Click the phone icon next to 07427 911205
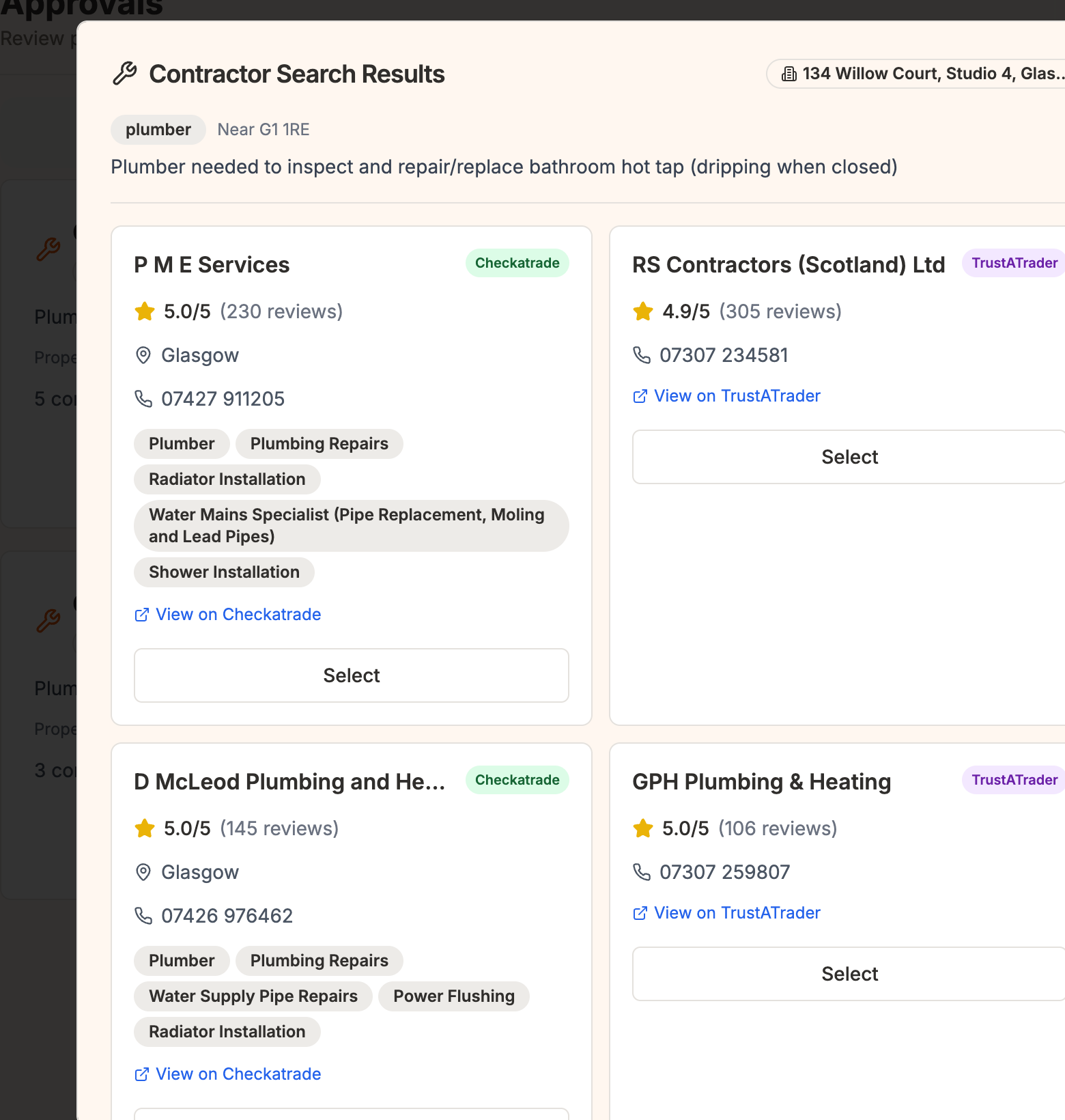The image size is (1065, 1120). click(143, 399)
